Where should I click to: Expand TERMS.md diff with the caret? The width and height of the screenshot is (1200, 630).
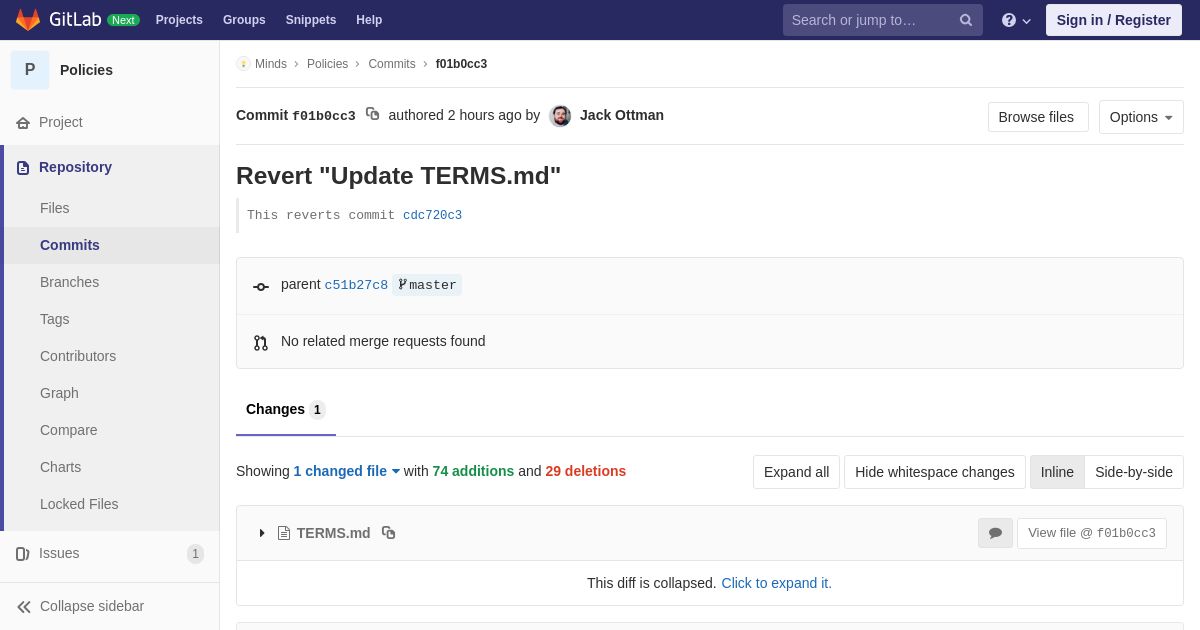[x=262, y=533]
